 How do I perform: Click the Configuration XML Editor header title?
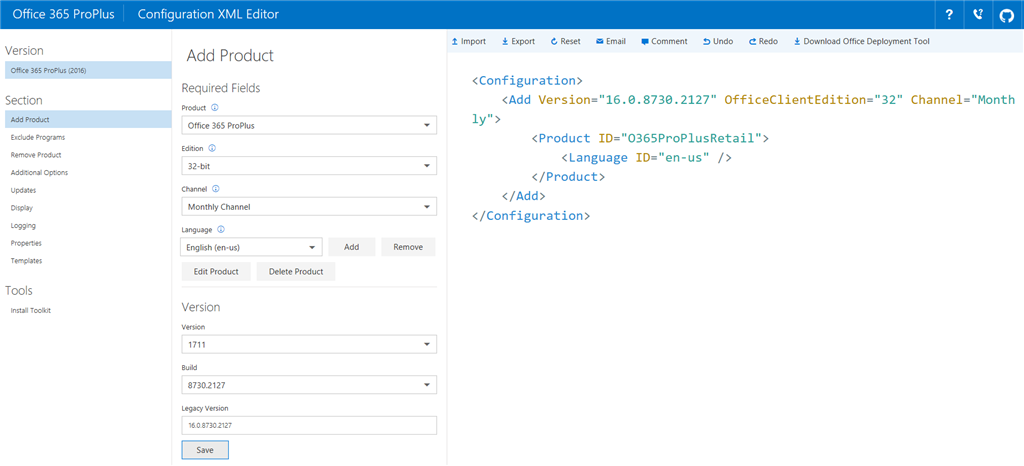tap(208, 14)
